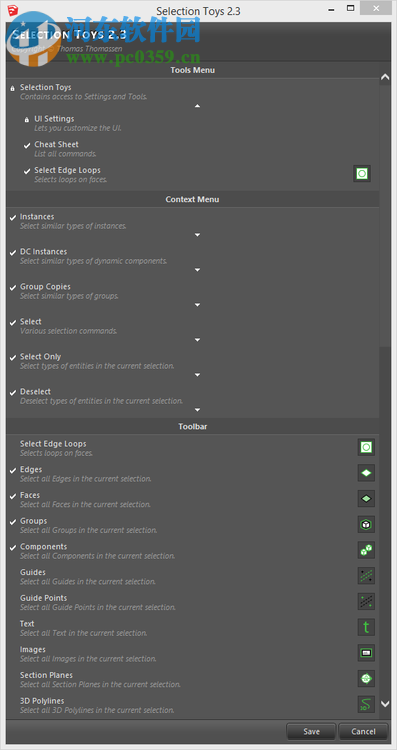The image size is (397, 750).
Task: Toggle the Cheat Sheet checkmark
Action: click(x=27, y=145)
